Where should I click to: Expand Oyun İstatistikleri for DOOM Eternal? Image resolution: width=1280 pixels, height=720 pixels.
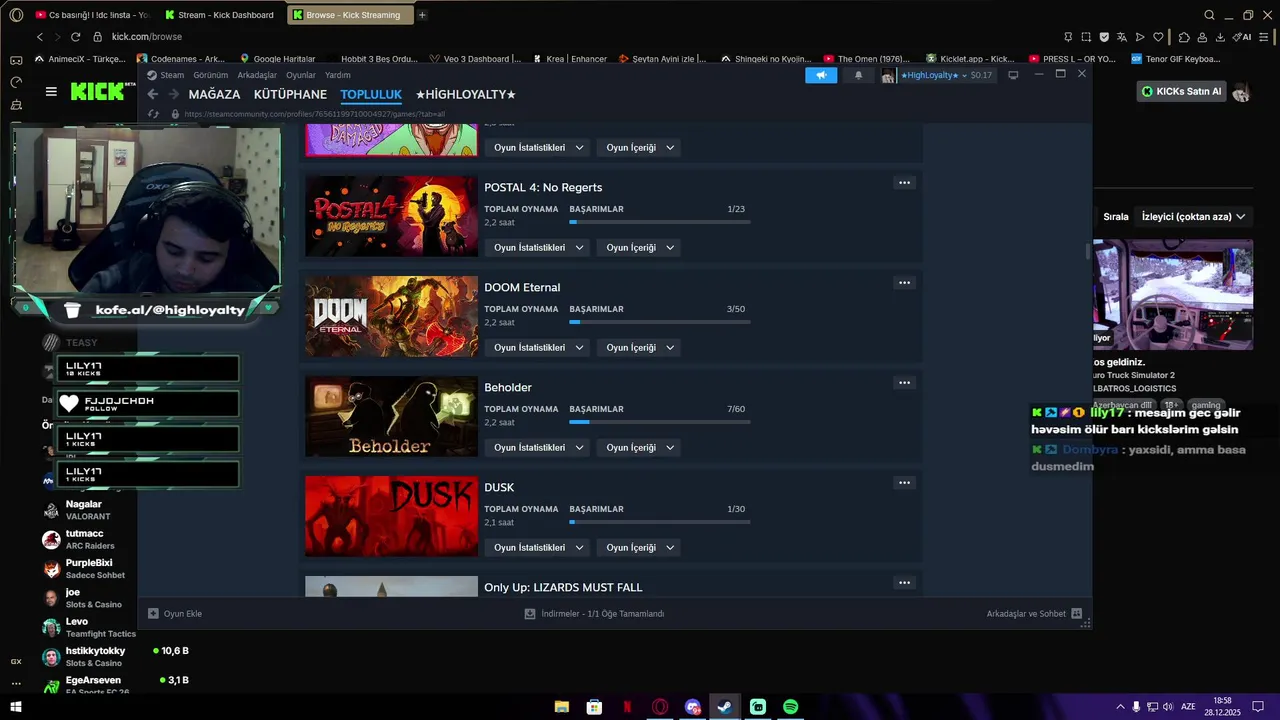point(539,347)
